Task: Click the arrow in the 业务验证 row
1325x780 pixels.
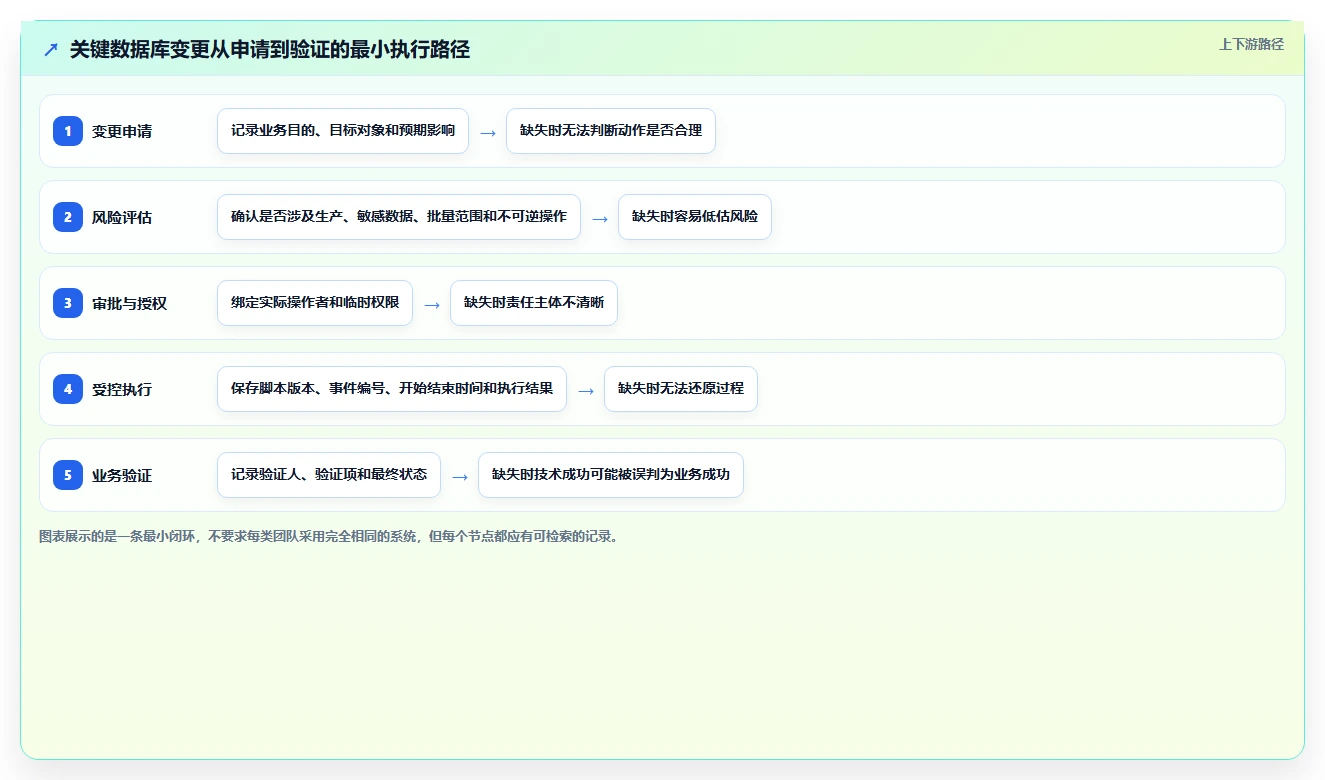Action: point(460,476)
